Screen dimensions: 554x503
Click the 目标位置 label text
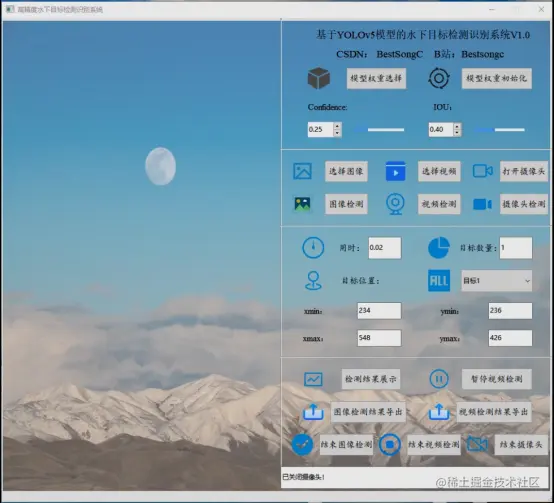pos(360,281)
